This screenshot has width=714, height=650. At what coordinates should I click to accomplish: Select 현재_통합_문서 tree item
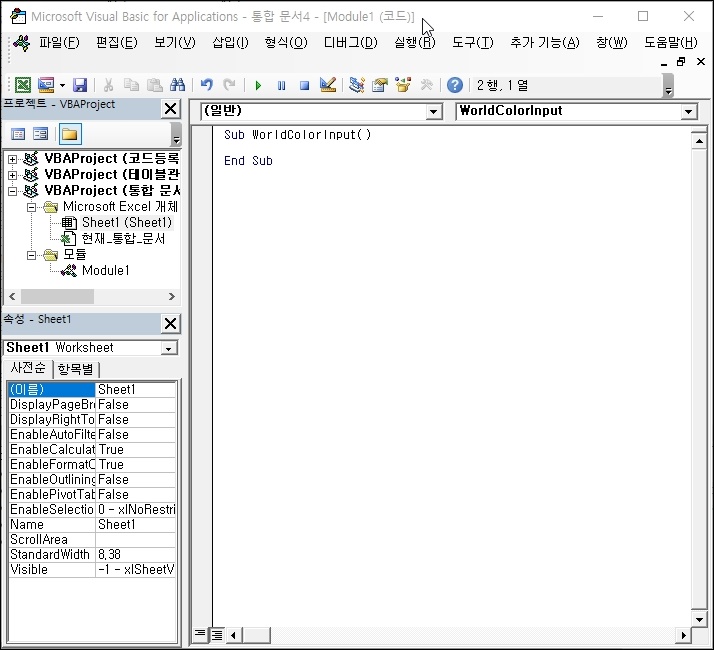(x=123, y=239)
